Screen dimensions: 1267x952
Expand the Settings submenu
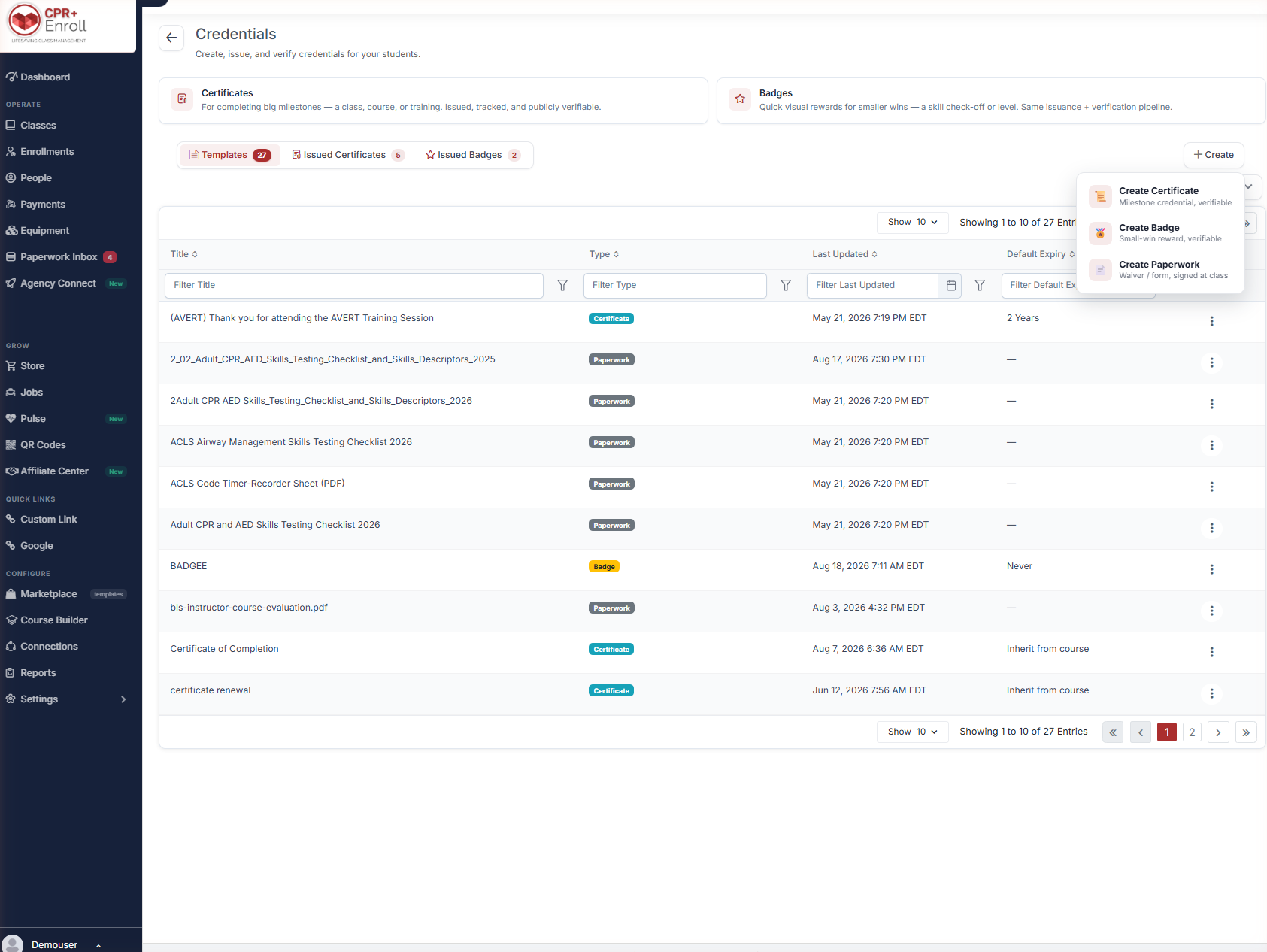(68, 699)
